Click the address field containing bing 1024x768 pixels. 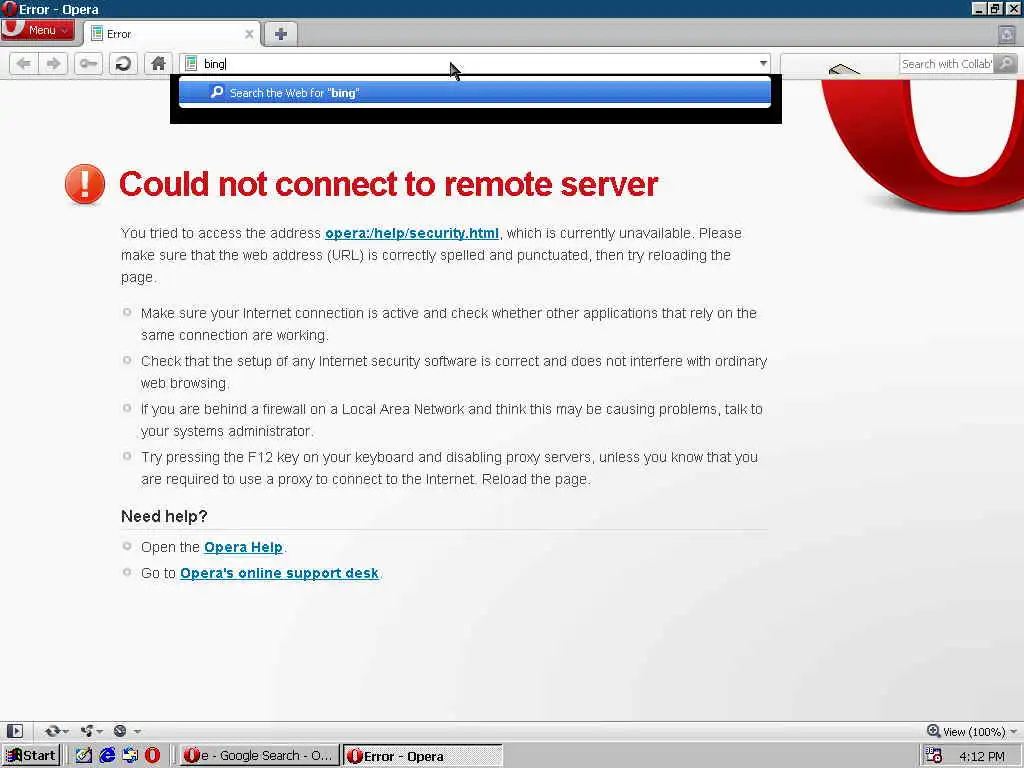(477, 63)
